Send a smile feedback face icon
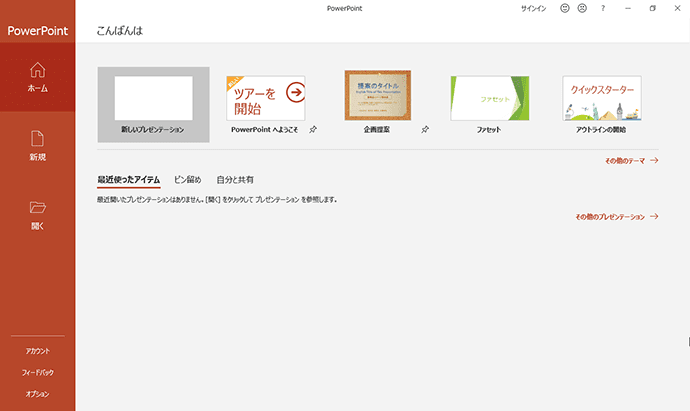Image resolution: width=690 pixels, height=411 pixels. click(565, 8)
